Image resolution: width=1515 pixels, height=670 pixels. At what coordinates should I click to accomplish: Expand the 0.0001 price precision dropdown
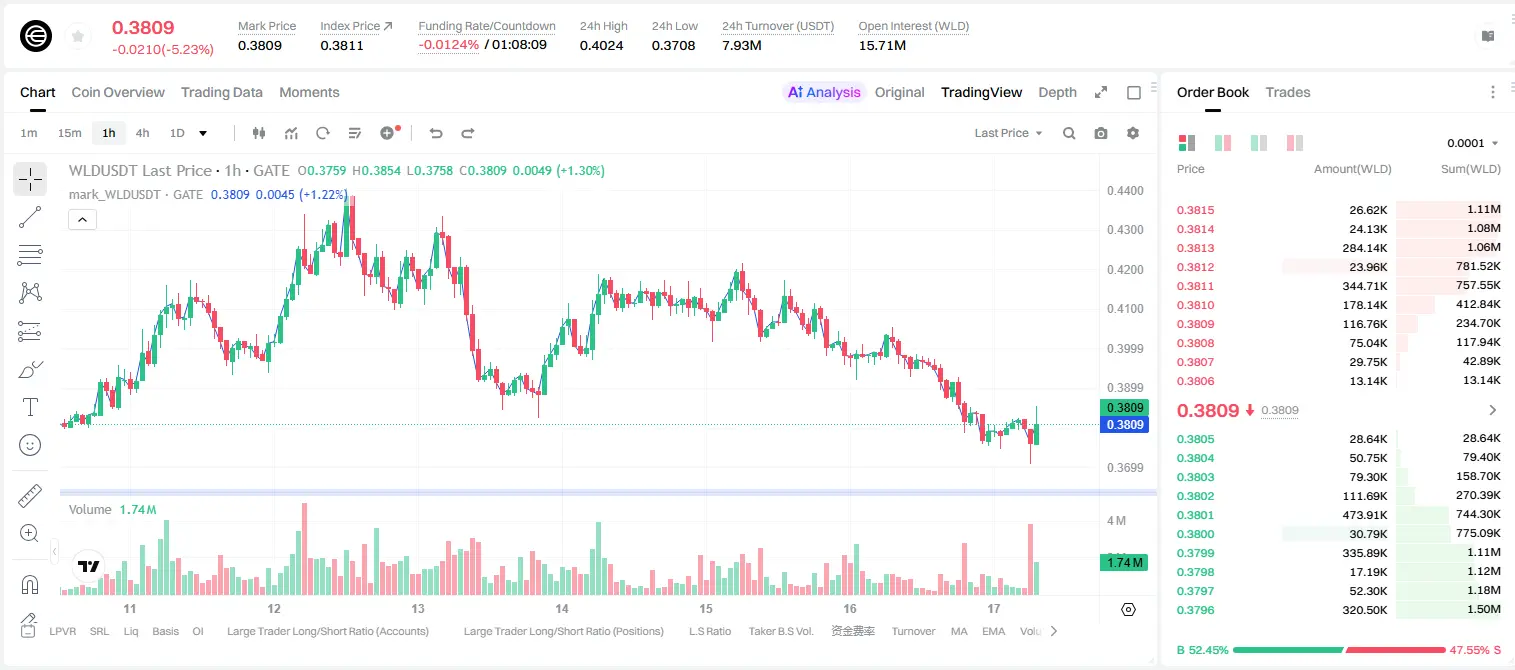[1472, 143]
